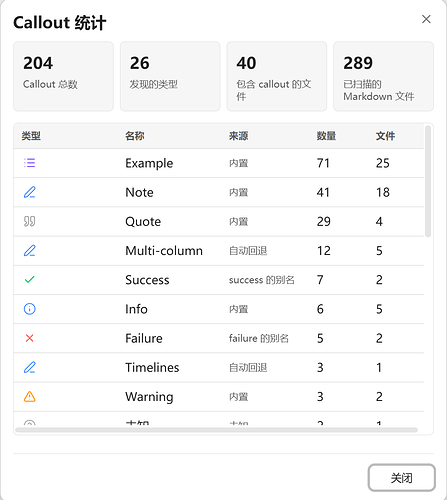This screenshot has height=500, width=447.
Task: Click the Callout 统计 dialog title
Action: 60,23
